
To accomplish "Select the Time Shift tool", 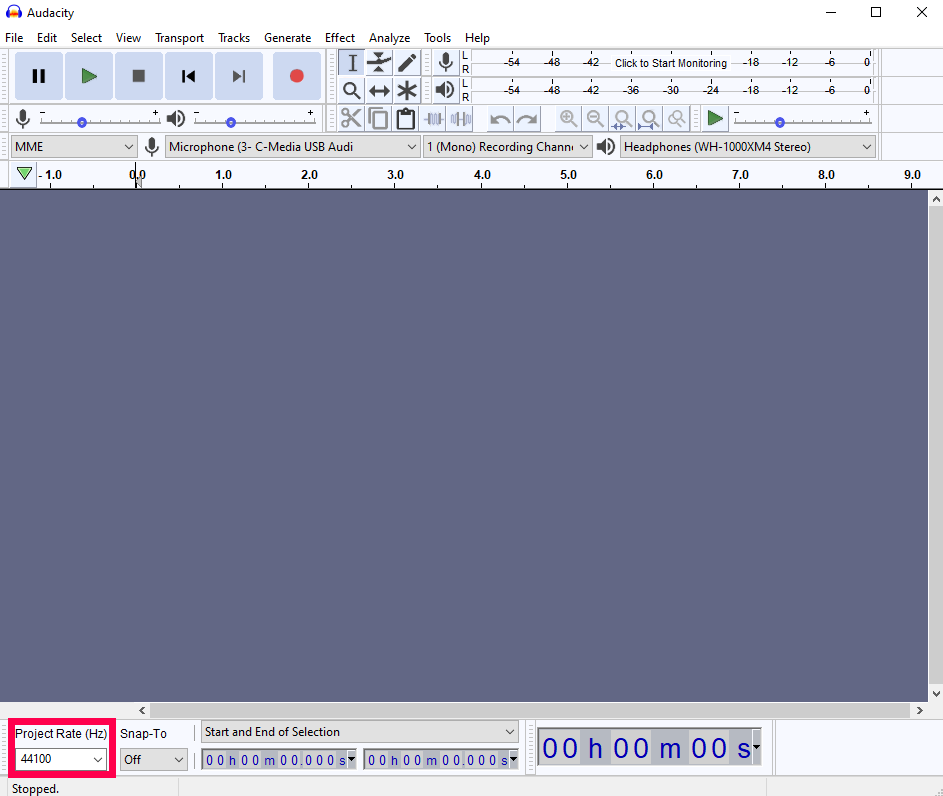I will [x=379, y=91].
